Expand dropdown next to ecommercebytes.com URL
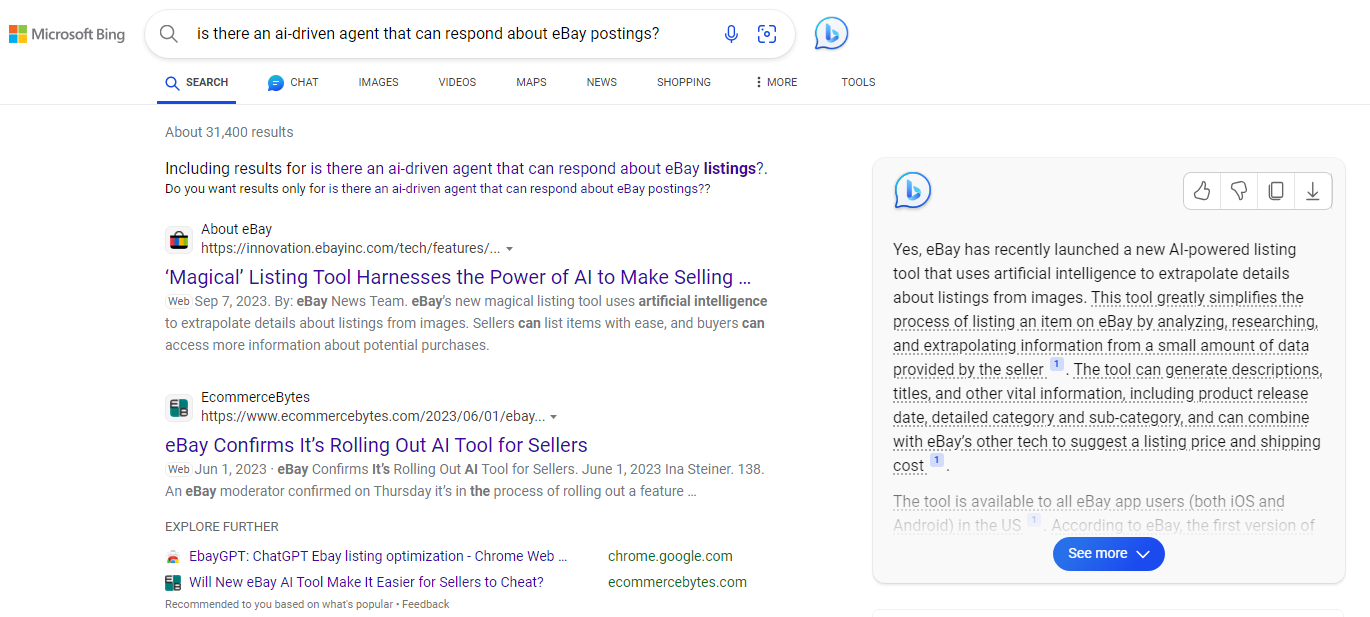The width and height of the screenshot is (1370, 617). 554,417
